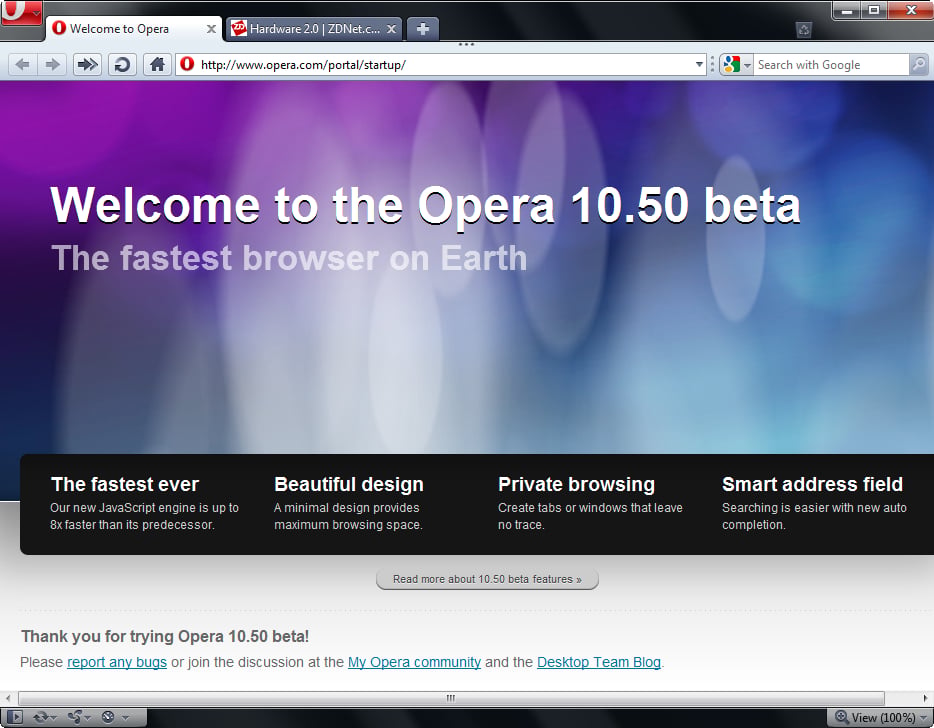This screenshot has width=934, height=728.
Task: Click the Opera Link sync icon
Action: pyautogui.click(x=41, y=717)
